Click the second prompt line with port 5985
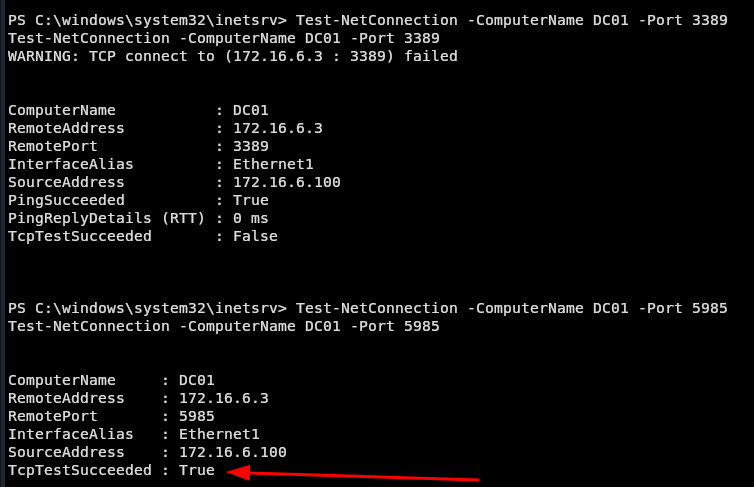This screenshot has height=487, width=754. (367, 308)
